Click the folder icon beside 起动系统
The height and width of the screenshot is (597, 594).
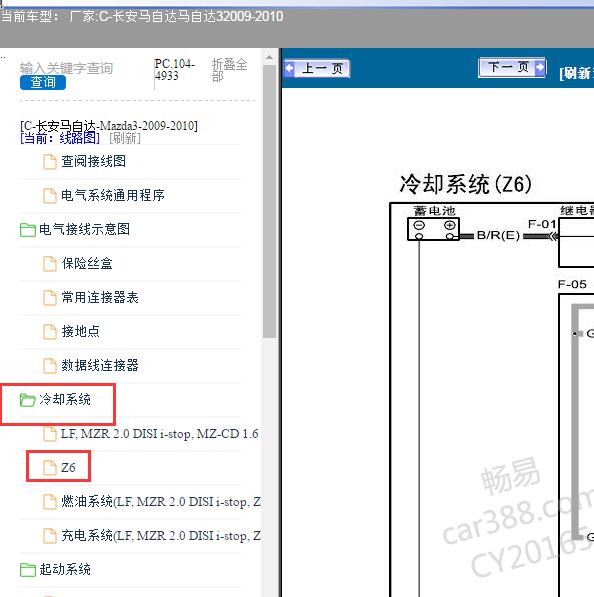27,570
